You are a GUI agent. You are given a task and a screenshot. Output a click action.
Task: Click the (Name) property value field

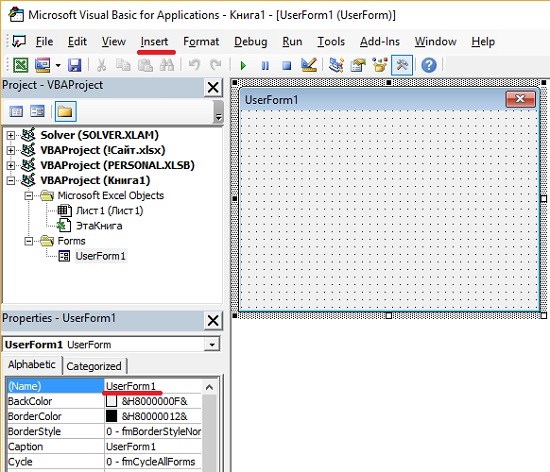(x=153, y=386)
